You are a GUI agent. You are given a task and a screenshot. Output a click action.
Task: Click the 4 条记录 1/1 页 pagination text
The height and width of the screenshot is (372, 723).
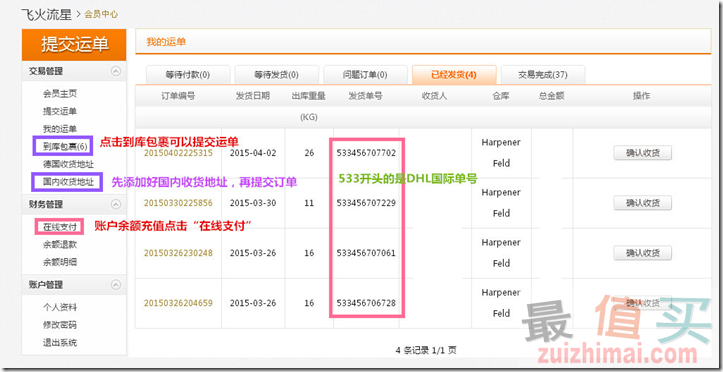pyautogui.click(x=426, y=350)
